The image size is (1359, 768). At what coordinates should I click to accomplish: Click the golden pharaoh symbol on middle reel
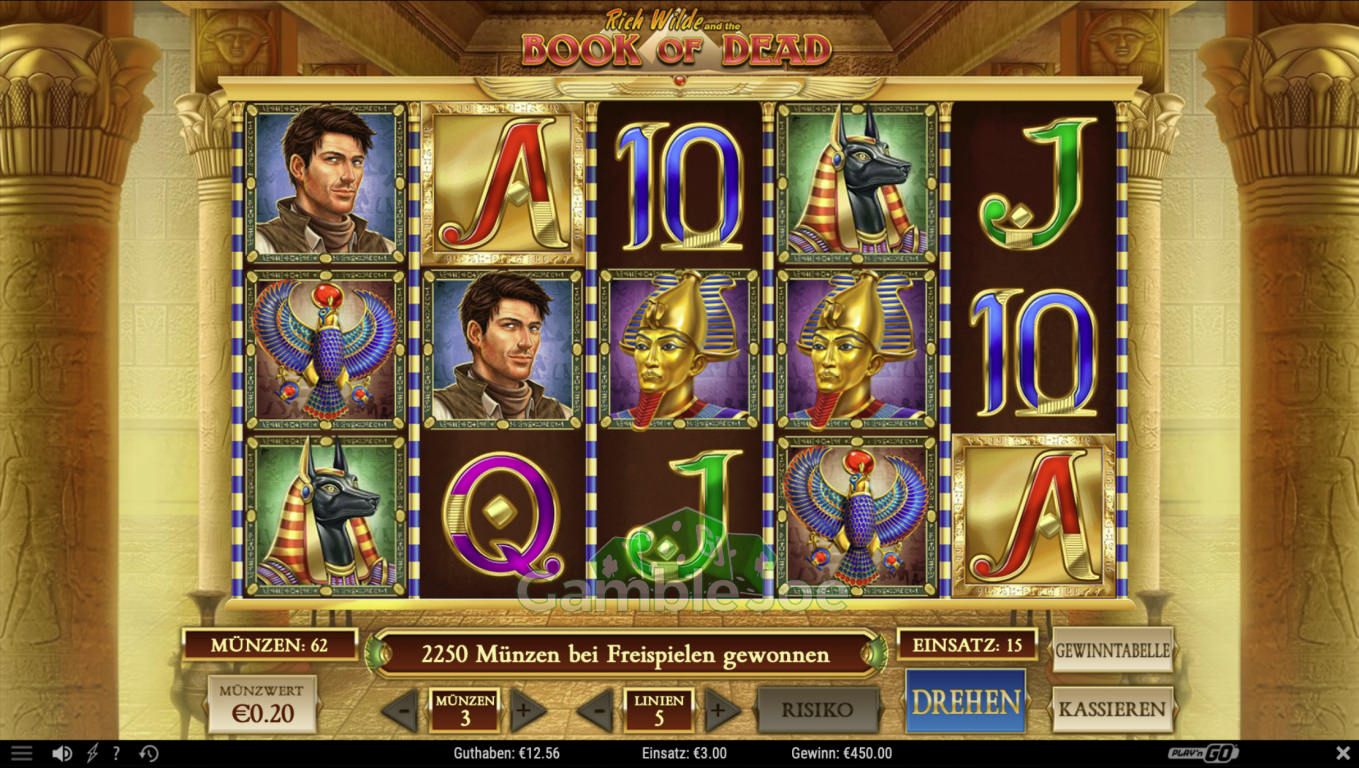[680, 349]
